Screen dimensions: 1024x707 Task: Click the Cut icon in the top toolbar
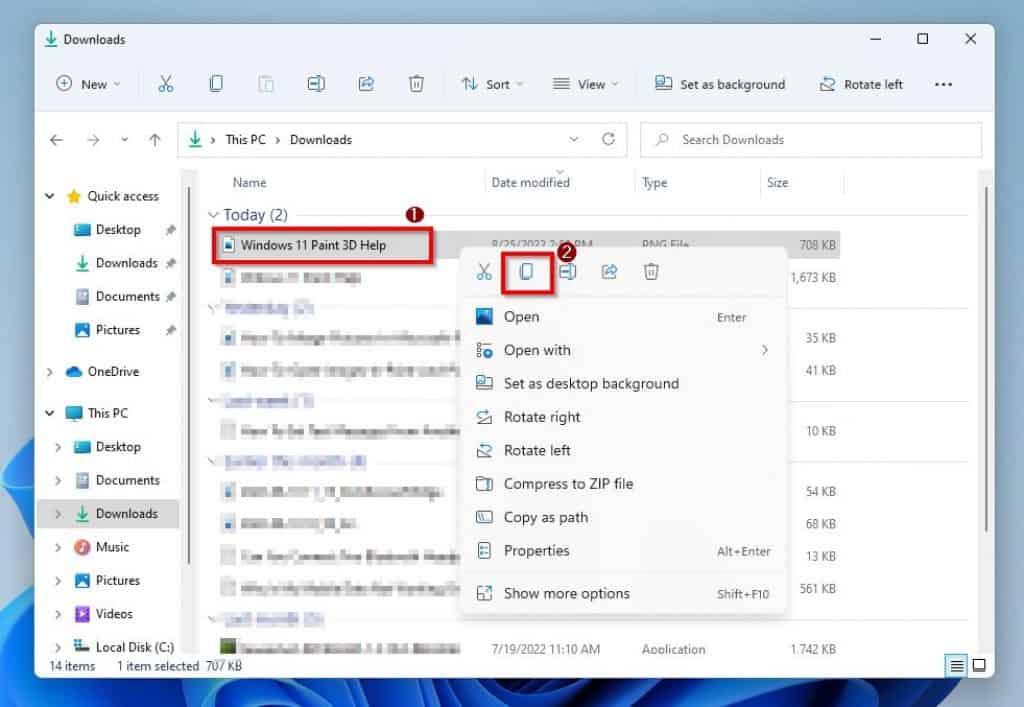[x=166, y=84]
